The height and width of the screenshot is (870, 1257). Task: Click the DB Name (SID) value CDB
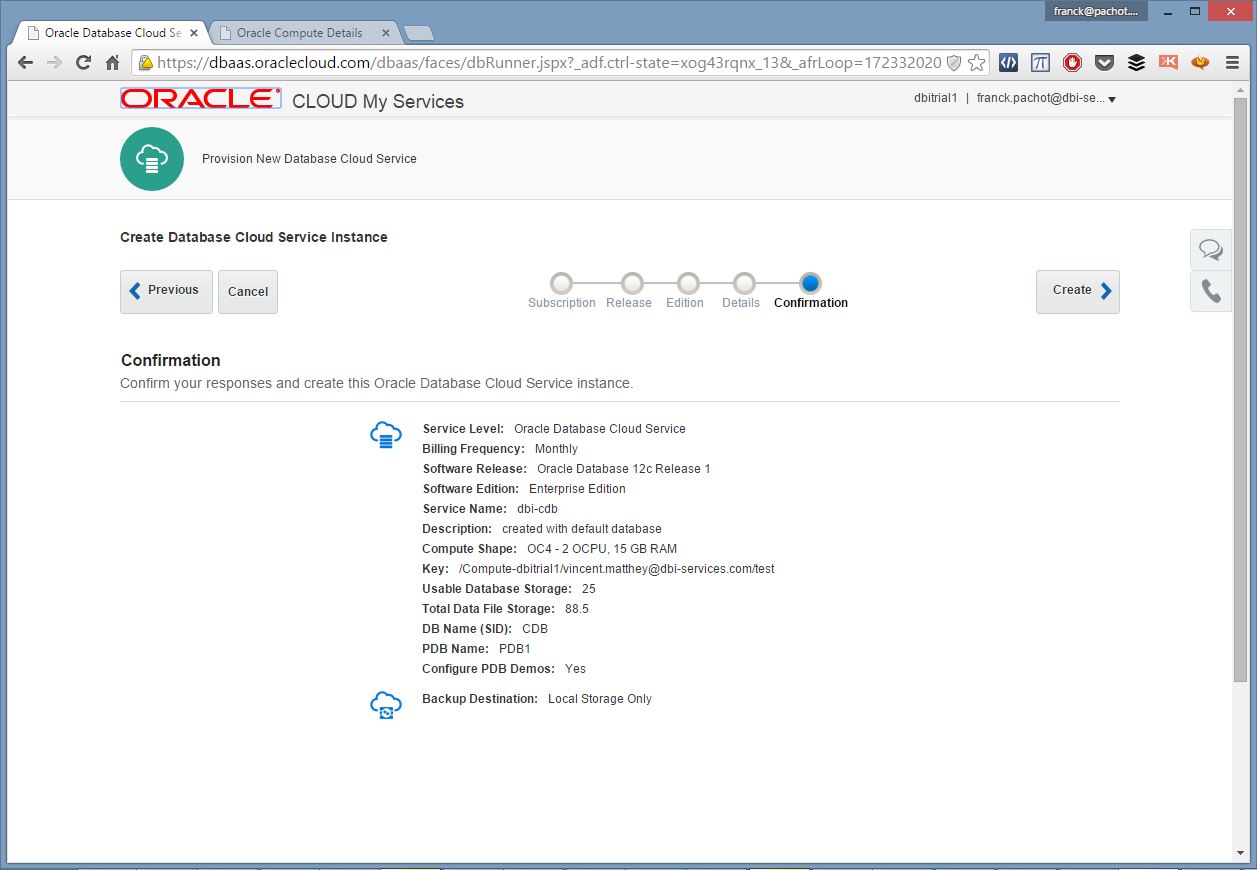coord(535,629)
